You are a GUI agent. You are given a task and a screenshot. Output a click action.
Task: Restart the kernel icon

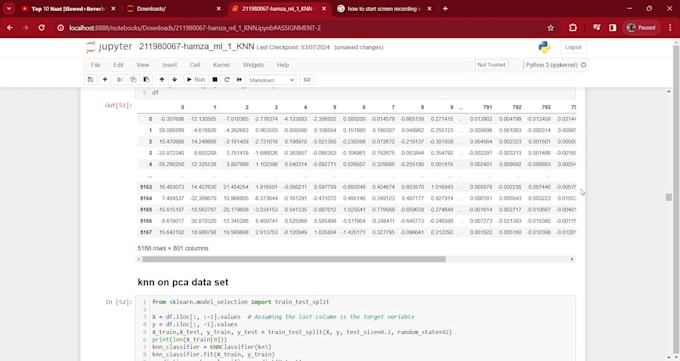click(227, 80)
